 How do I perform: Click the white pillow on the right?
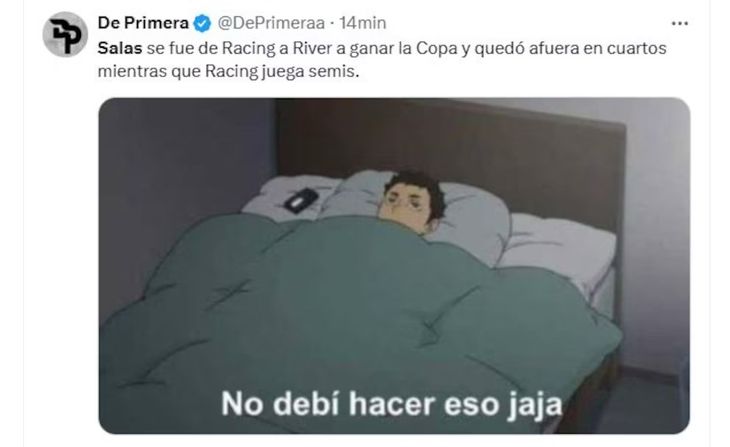559,251
